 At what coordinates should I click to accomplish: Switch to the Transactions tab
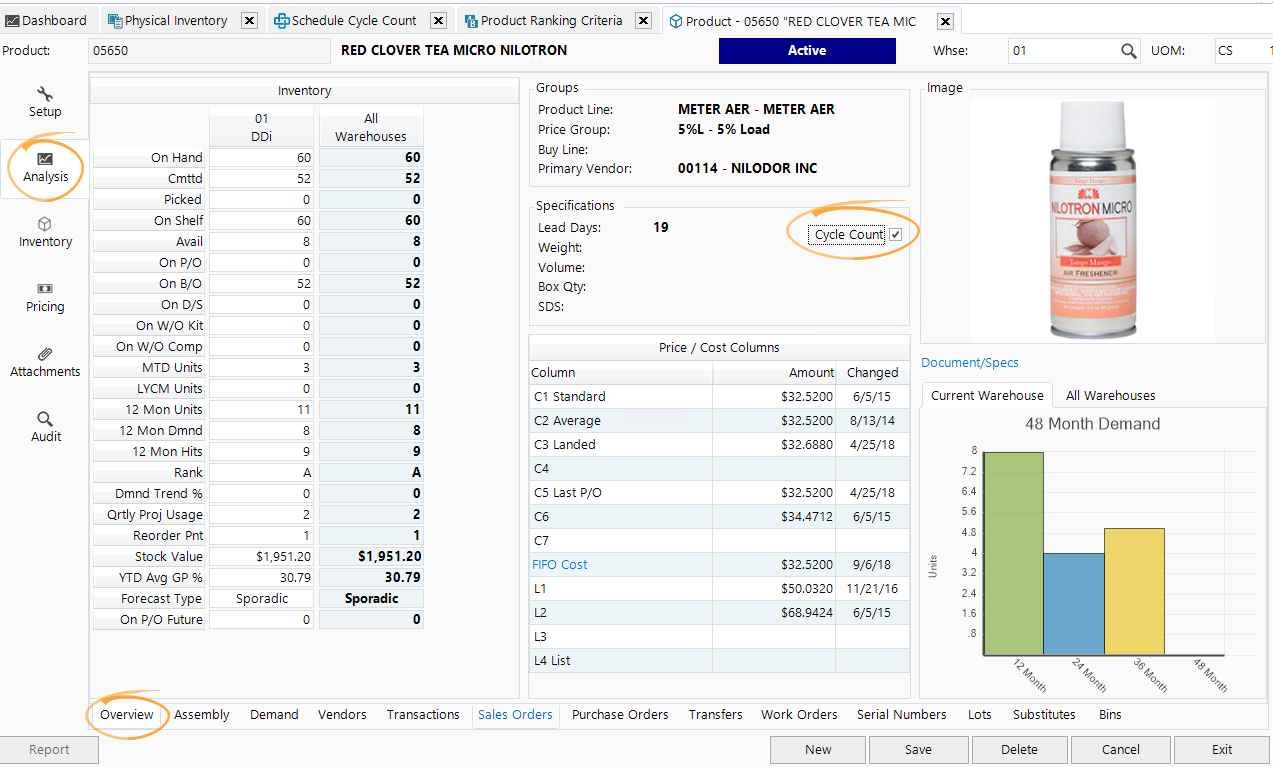422,714
